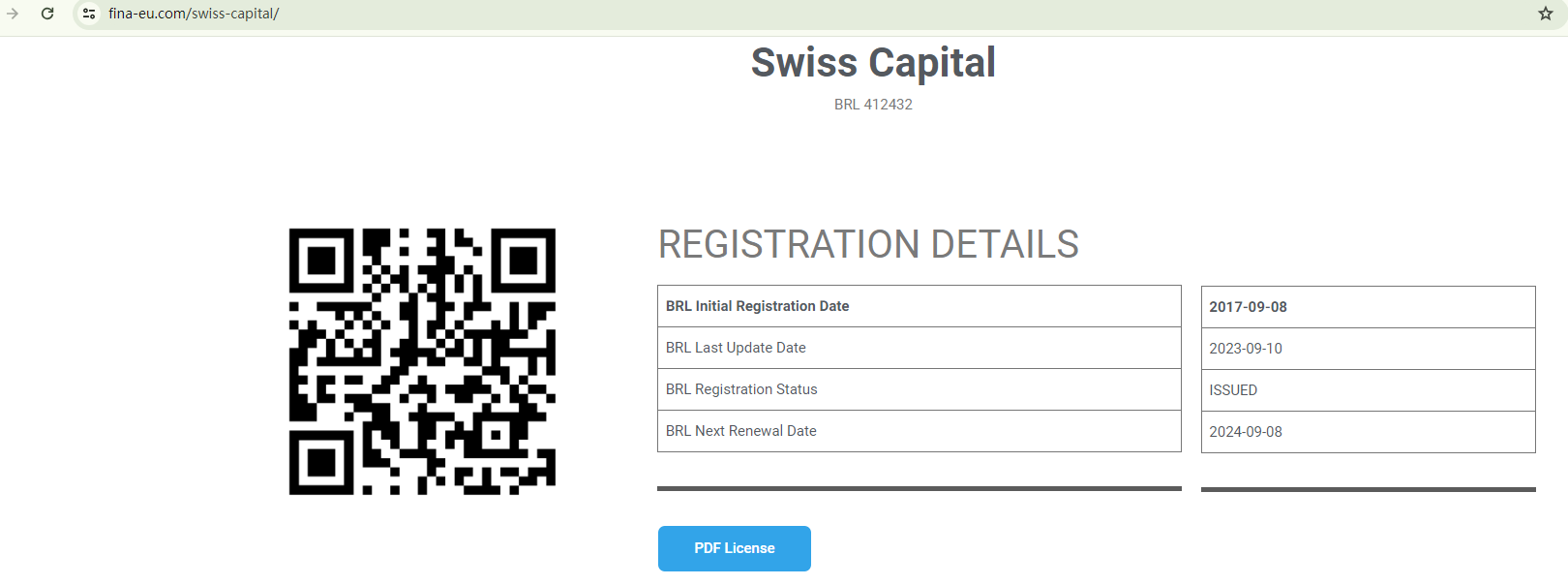The height and width of the screenshot is (585, 1568).
Task: Click the divider line below the labels table
Action: 919,489
